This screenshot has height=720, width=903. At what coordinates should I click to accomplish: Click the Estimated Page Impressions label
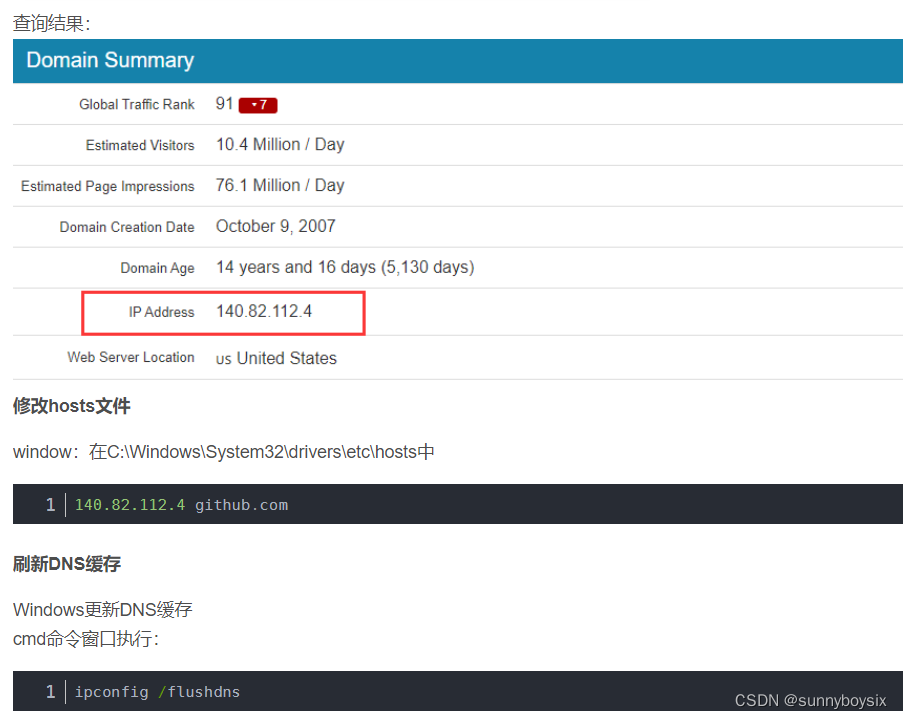[107, 186]
